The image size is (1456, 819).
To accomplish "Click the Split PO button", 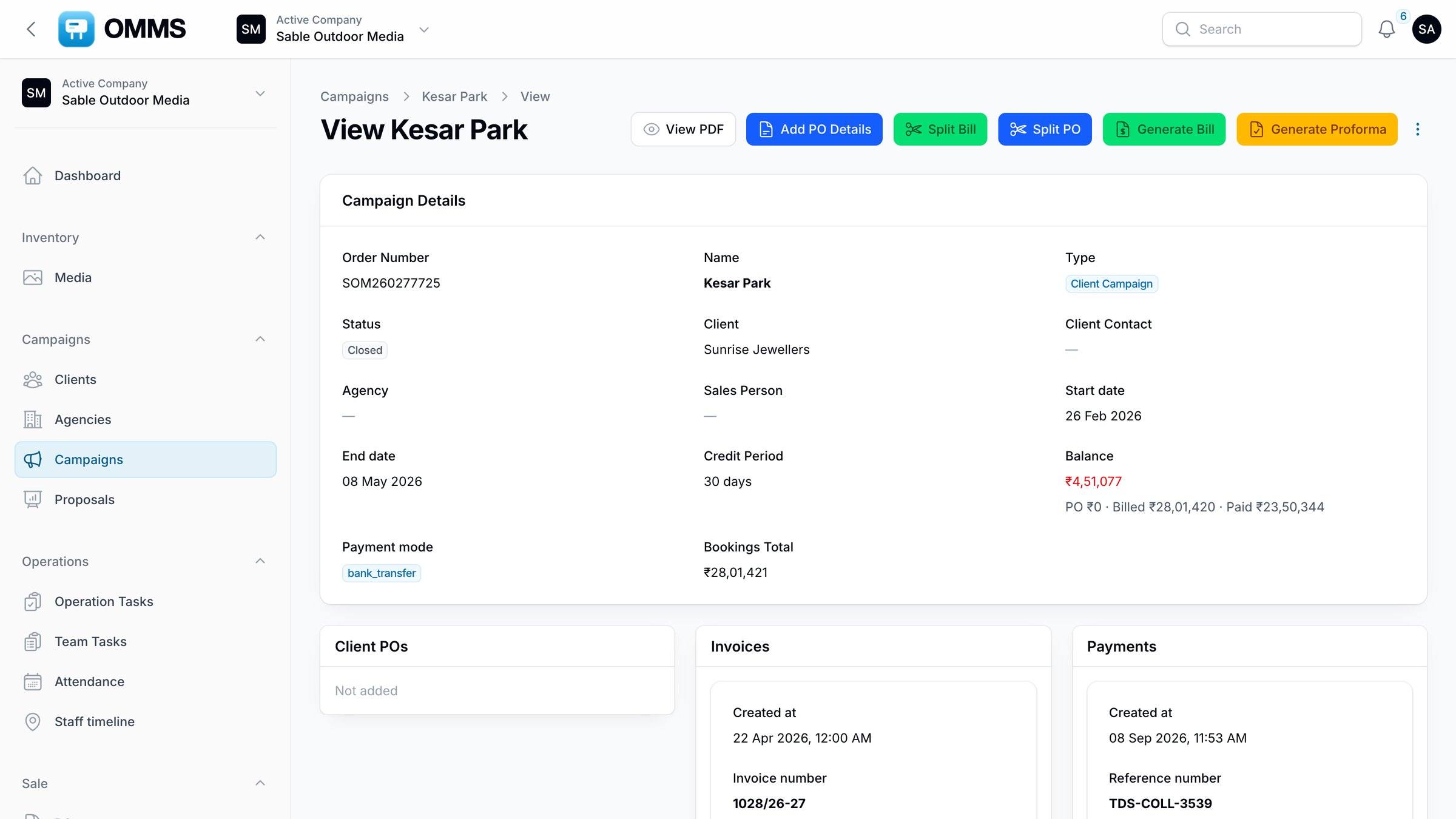I will point(1045,129).
